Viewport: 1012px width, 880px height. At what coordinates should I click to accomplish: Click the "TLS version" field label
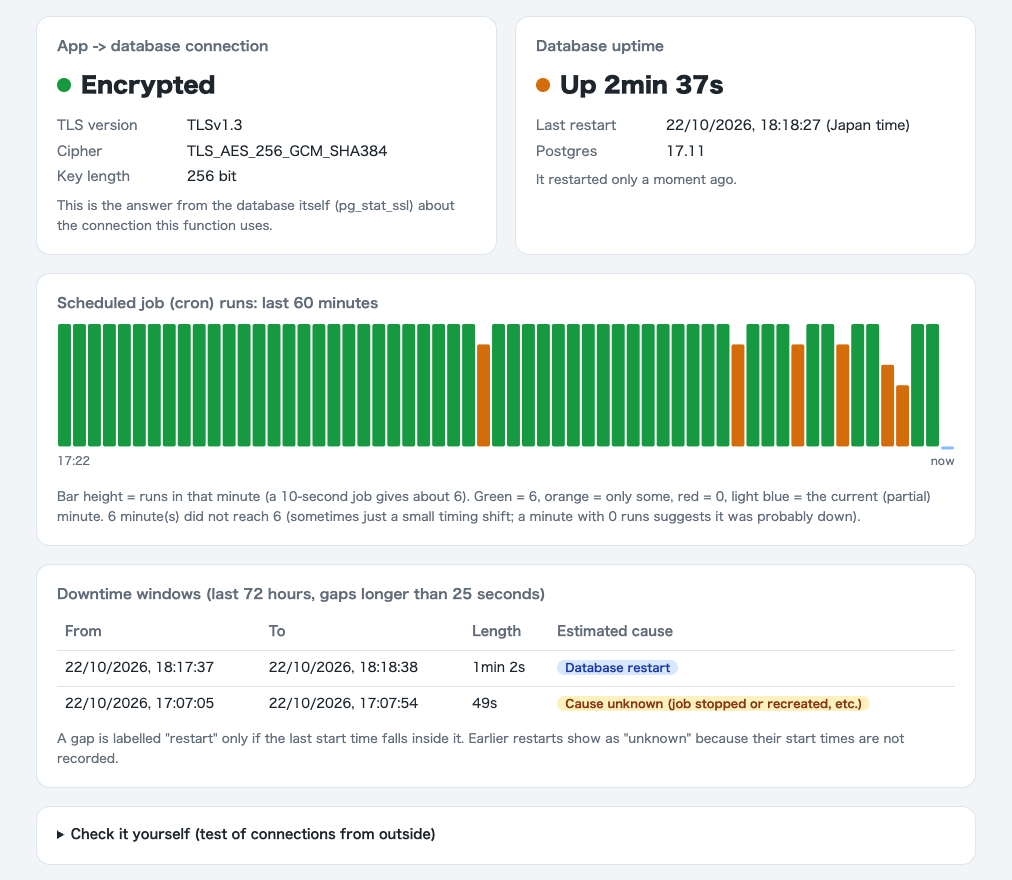97,125
